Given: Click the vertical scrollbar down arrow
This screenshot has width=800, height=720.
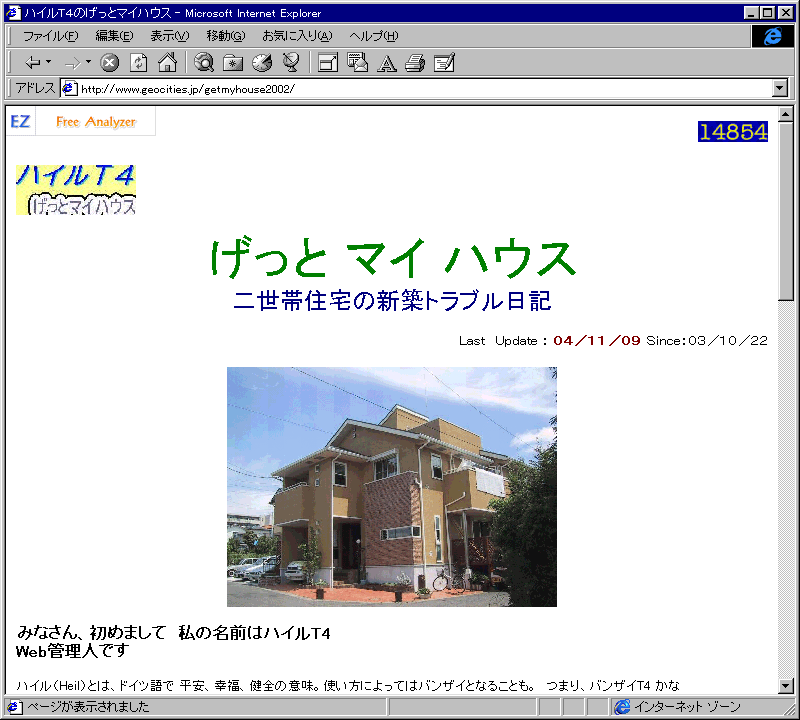Looking at the screenshot, I should pos(786,686).
